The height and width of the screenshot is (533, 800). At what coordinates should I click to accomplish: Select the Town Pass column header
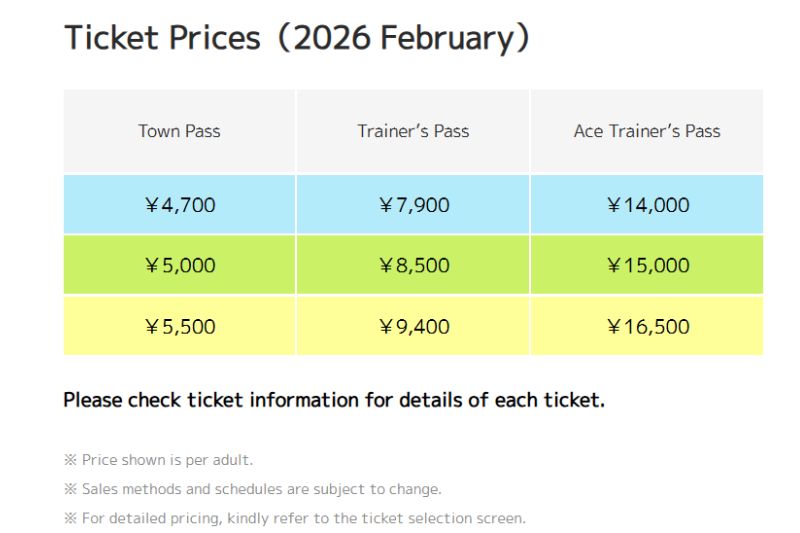179,131
